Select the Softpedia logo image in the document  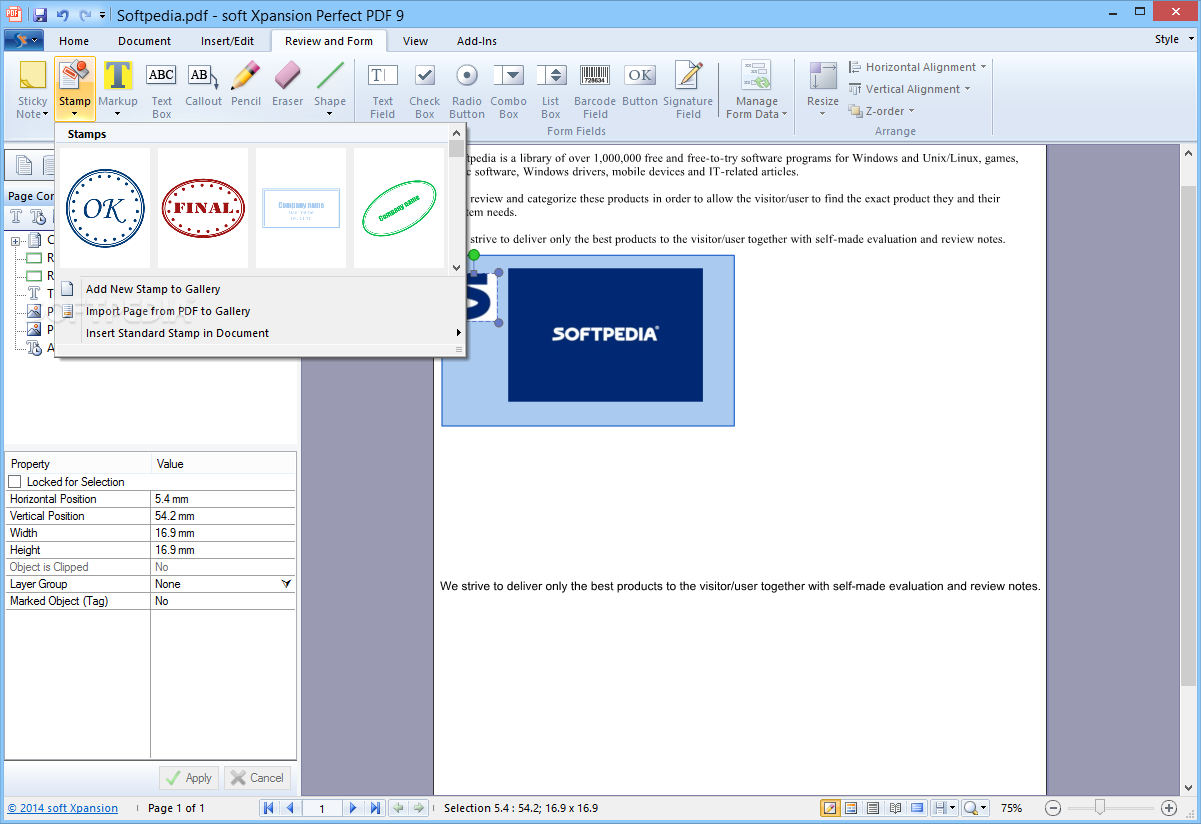[605, 334]
